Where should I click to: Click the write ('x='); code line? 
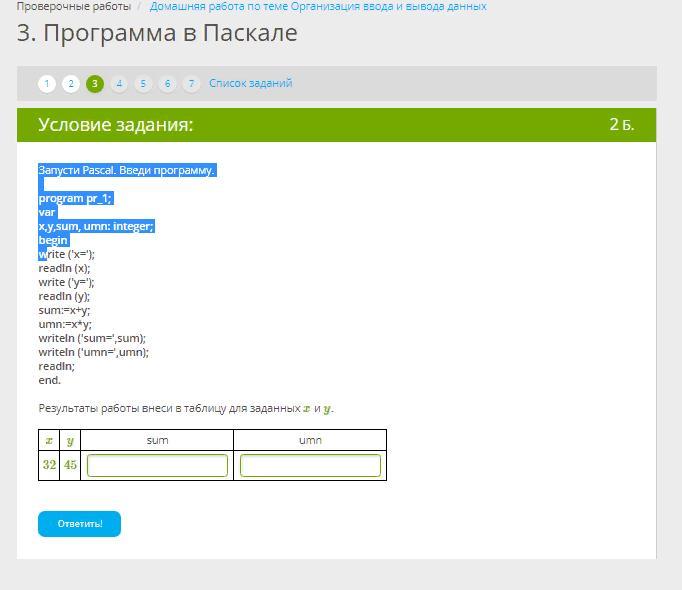tap(67, 254)
